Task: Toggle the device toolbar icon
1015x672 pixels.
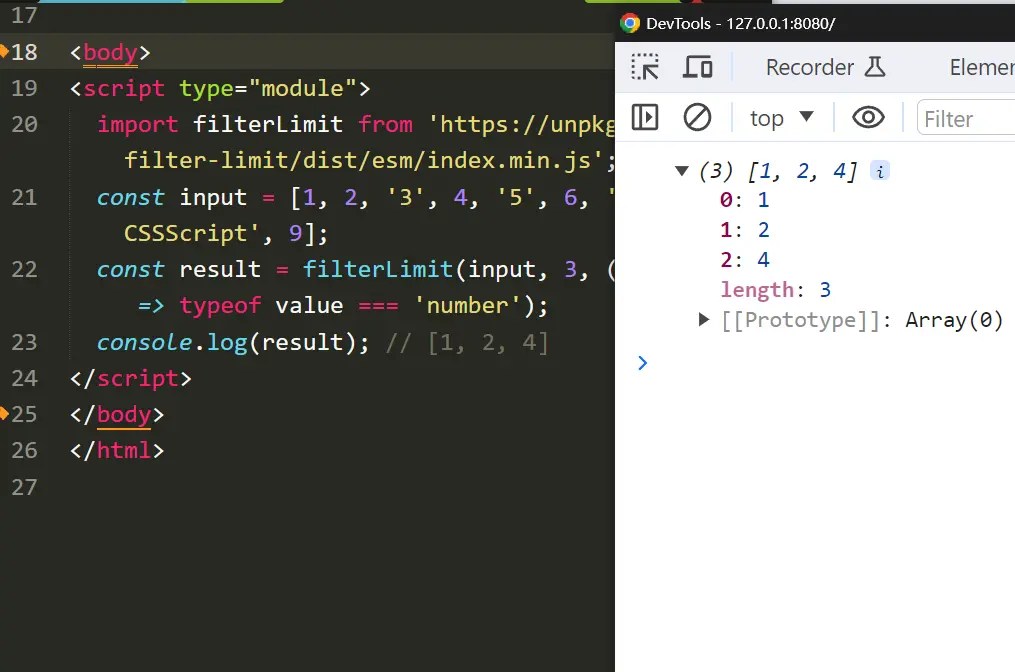Action: pyautogui.click(x=697, y=67)
